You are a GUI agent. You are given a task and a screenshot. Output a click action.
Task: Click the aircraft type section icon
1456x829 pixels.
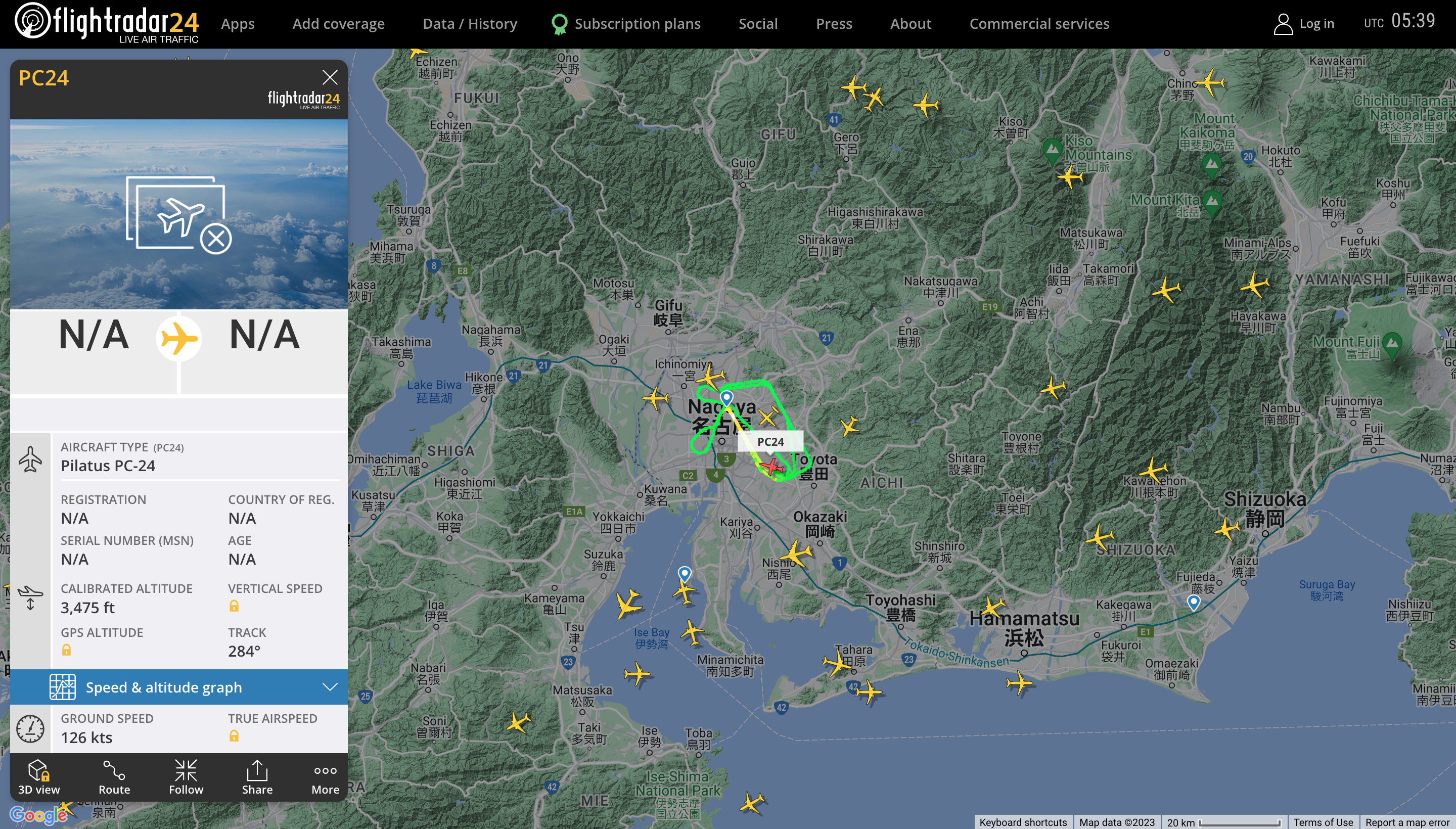point(30,459)
